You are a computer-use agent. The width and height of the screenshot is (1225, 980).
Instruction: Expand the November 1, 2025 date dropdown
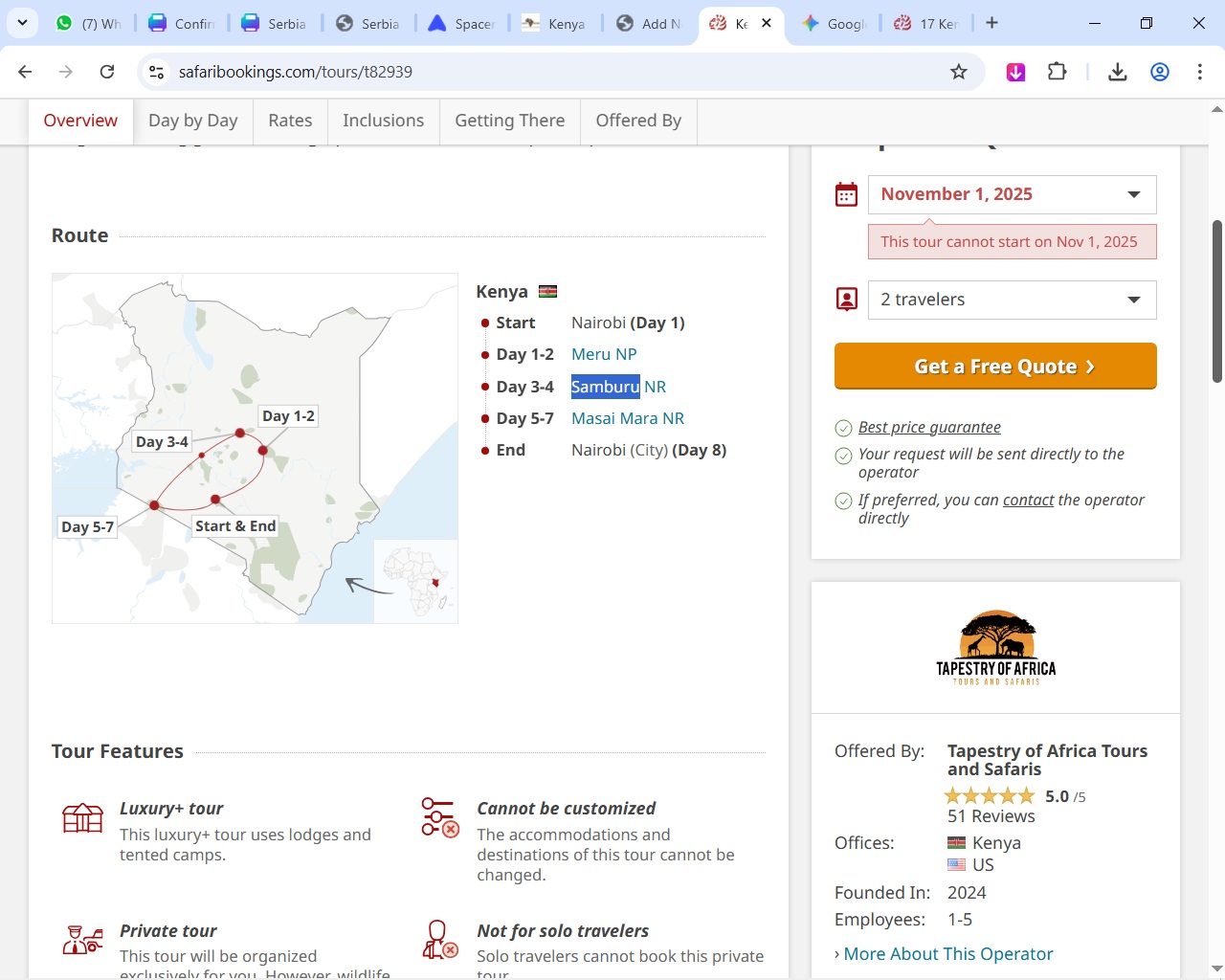point(1012,194)
